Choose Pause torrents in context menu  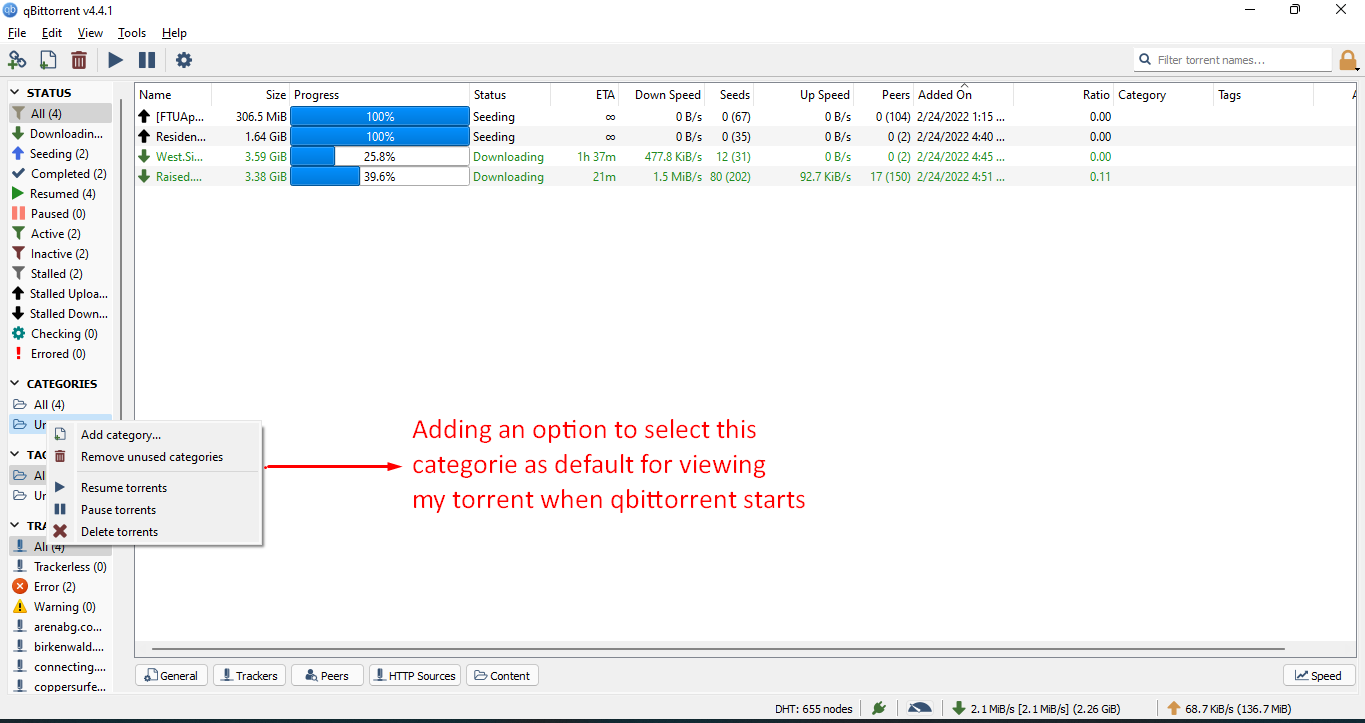coord(155,510)
